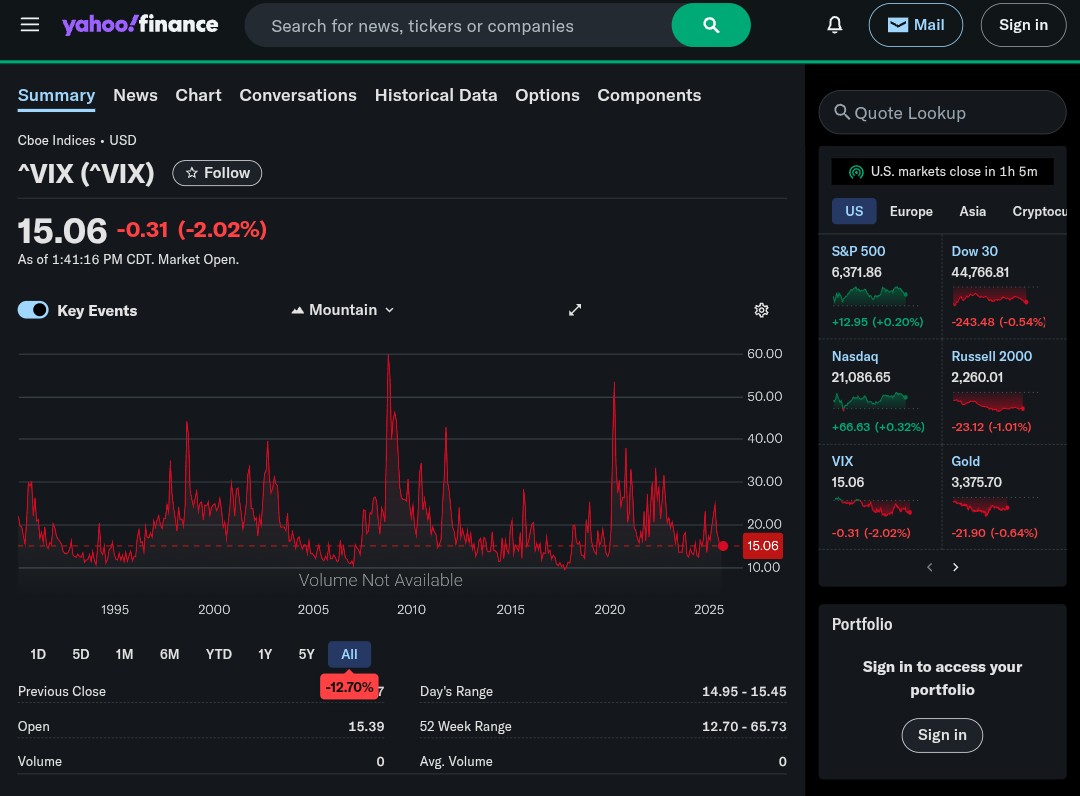Select the 1D chart range
The width and height of the screenshot is (1080, 796).
(38, 654)
